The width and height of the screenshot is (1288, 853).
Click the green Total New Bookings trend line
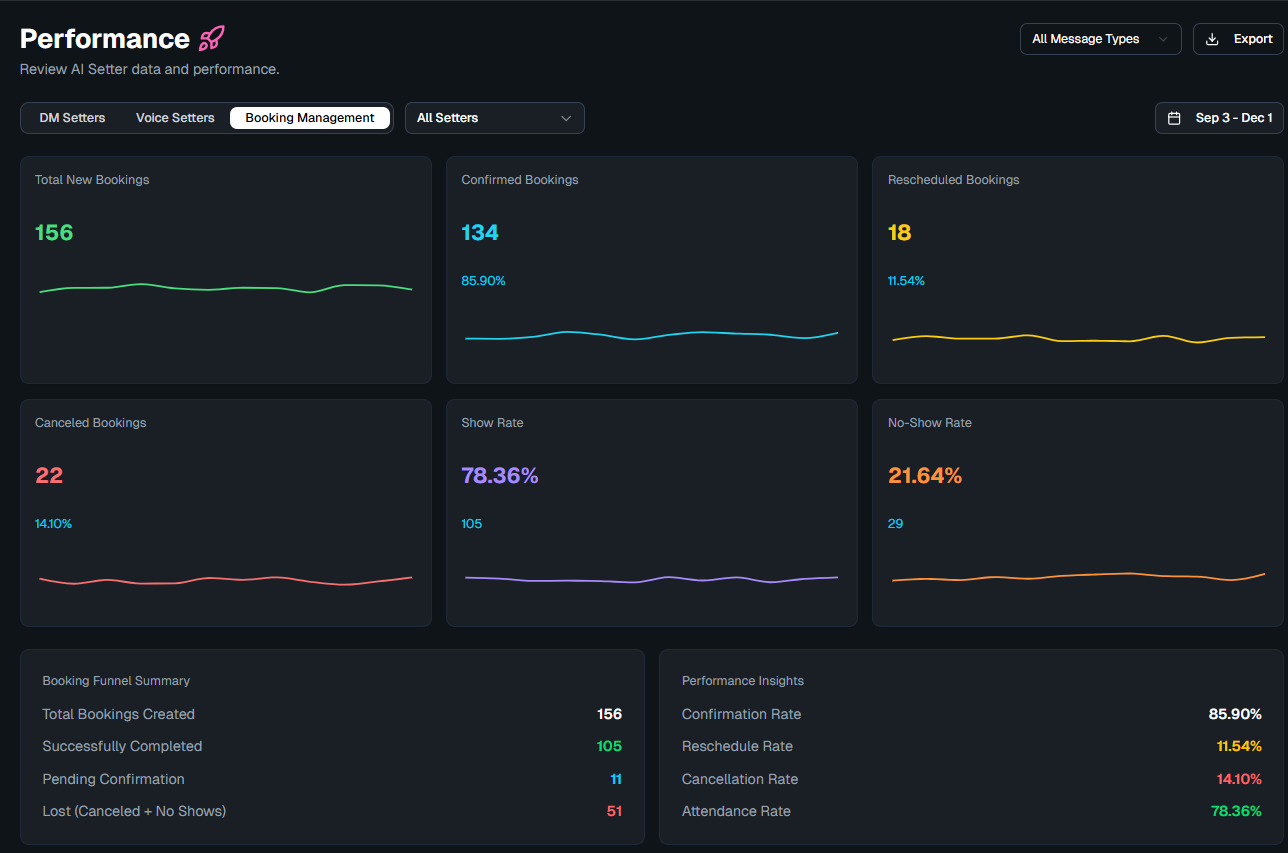[226, 288]
